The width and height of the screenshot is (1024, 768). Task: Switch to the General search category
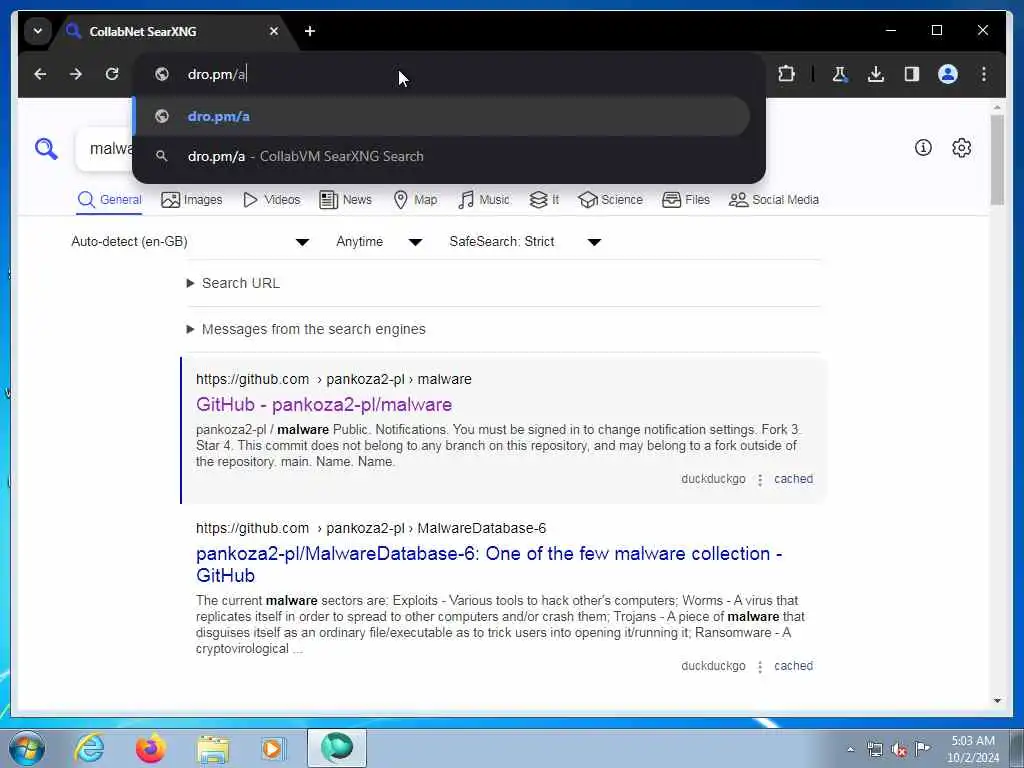(109, 200)
